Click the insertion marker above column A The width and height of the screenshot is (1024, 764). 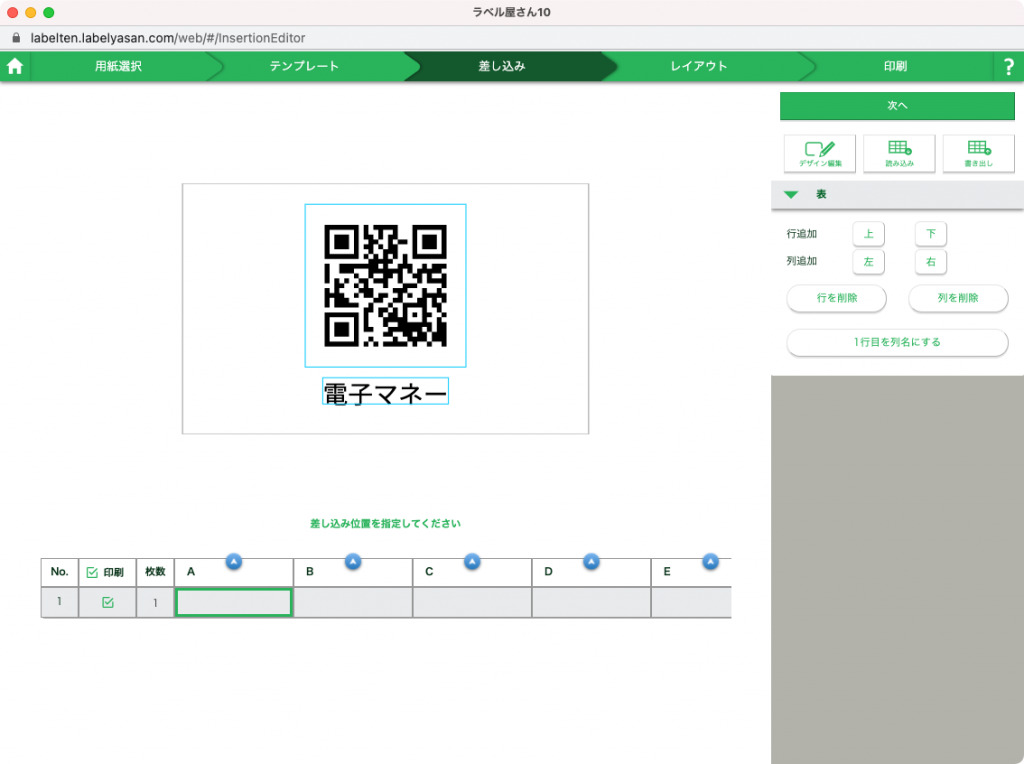234,561
